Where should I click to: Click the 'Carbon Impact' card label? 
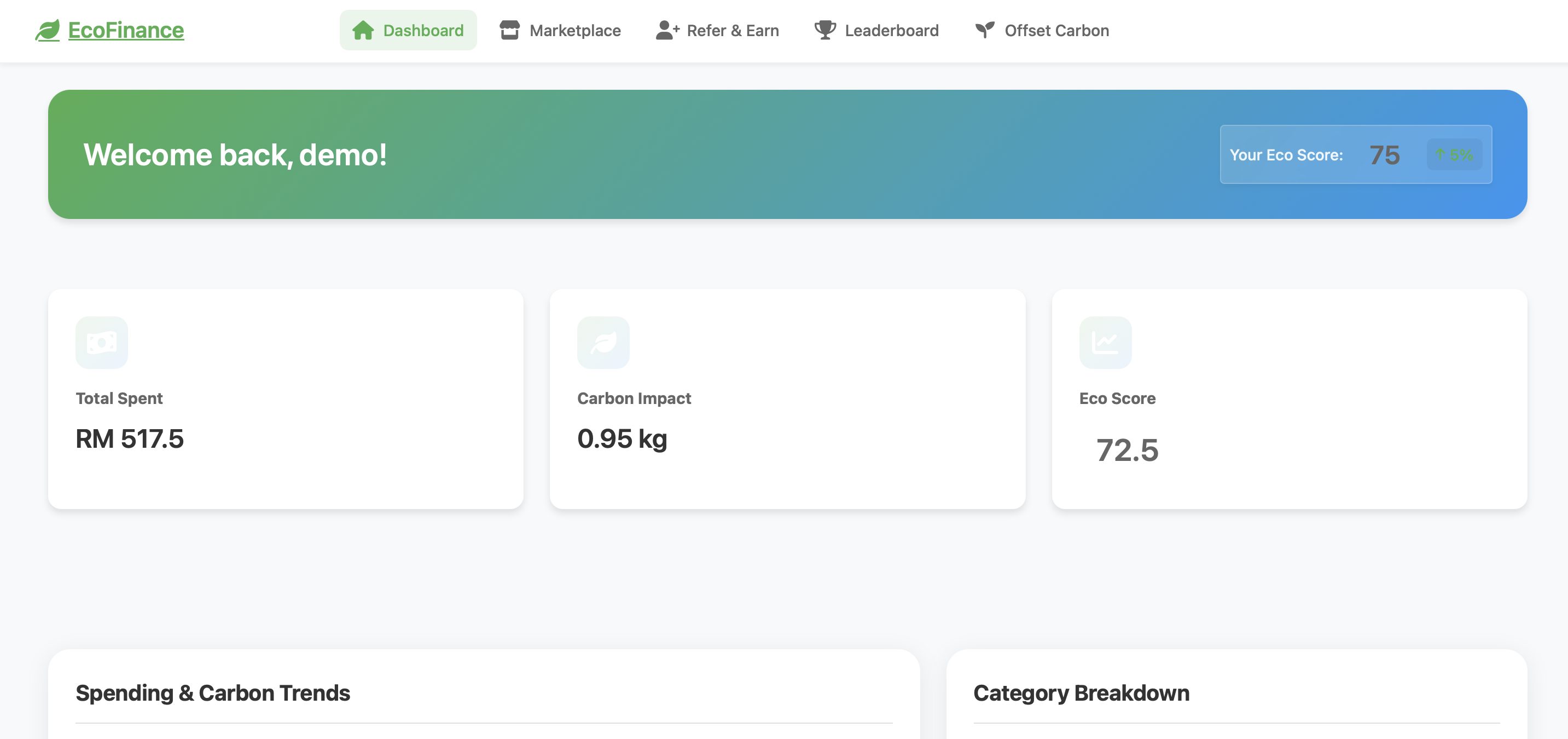point(634,399)
